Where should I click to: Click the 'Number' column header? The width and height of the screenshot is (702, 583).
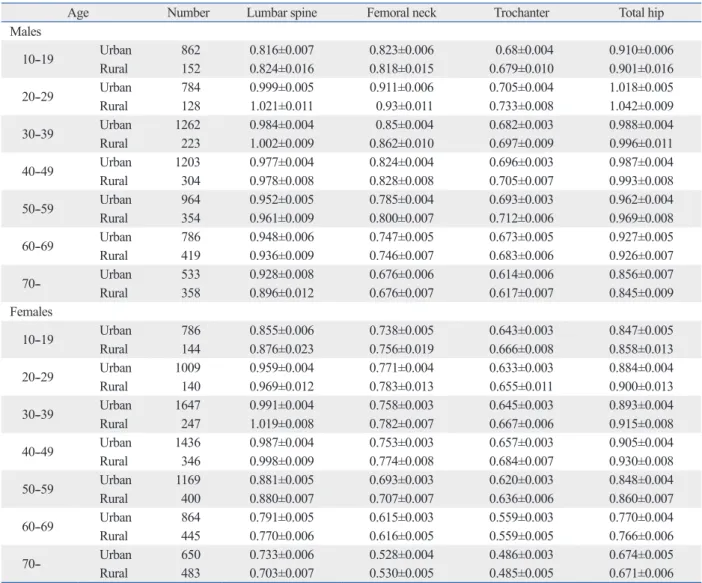point(188,13)
